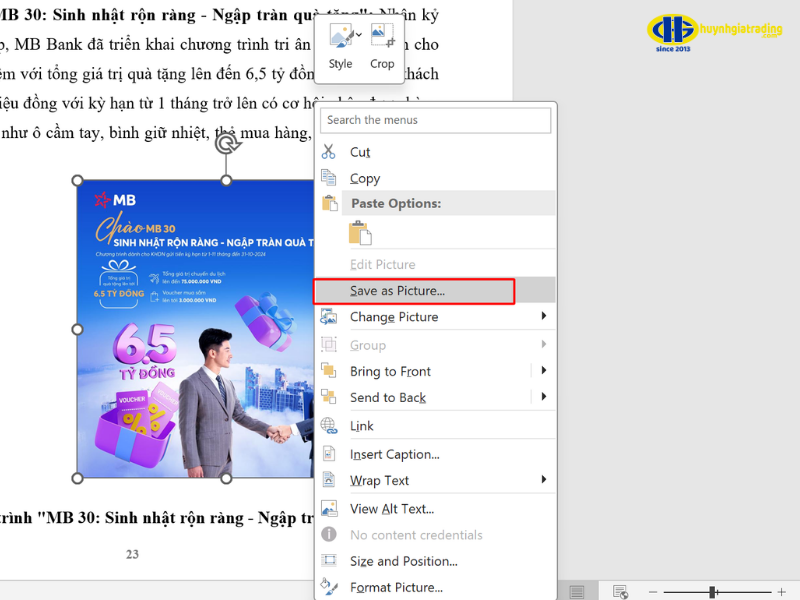Expand the Bring to Front arrow
800x600 pixels.
[x=544, y=370]
